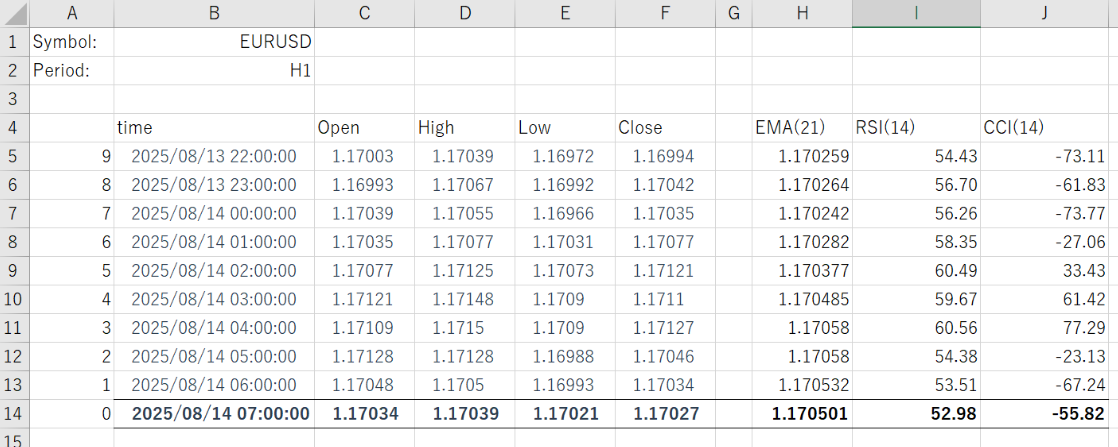1118x447 pixels.
Task: Select the column B header
Action: pyautogui.click(x=214, y=13)
